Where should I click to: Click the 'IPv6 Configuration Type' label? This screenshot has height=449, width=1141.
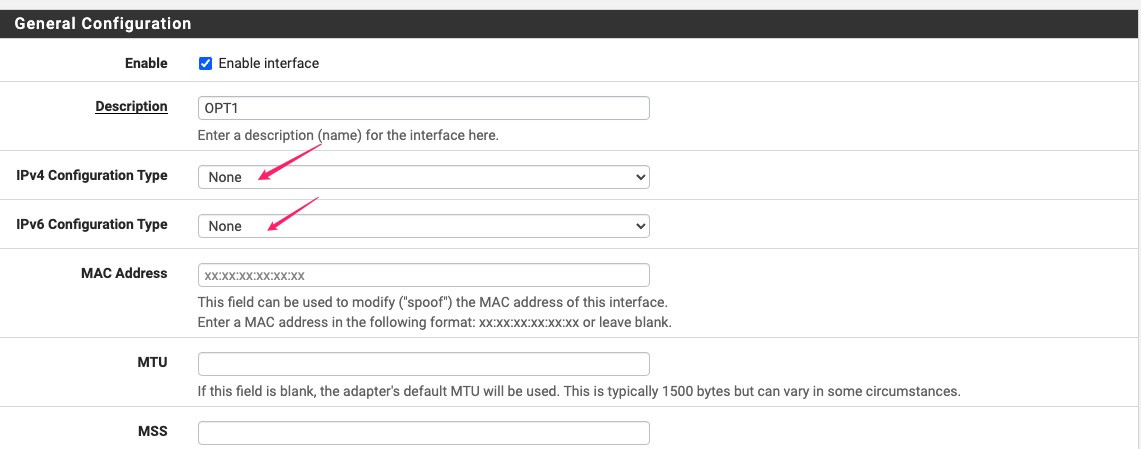tap(92, 224)
